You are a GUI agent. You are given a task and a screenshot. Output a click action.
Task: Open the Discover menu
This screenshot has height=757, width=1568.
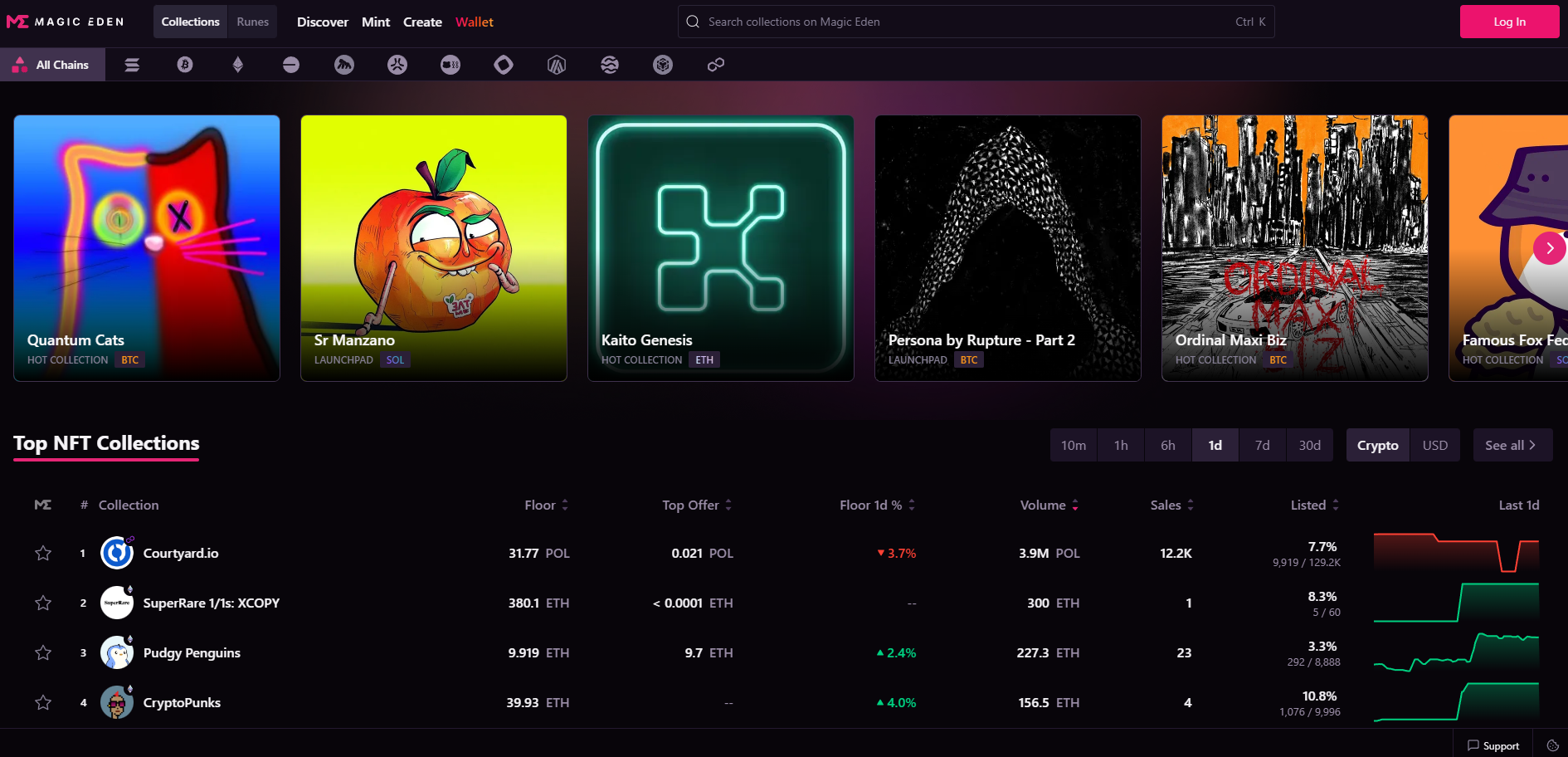[322, 22]
